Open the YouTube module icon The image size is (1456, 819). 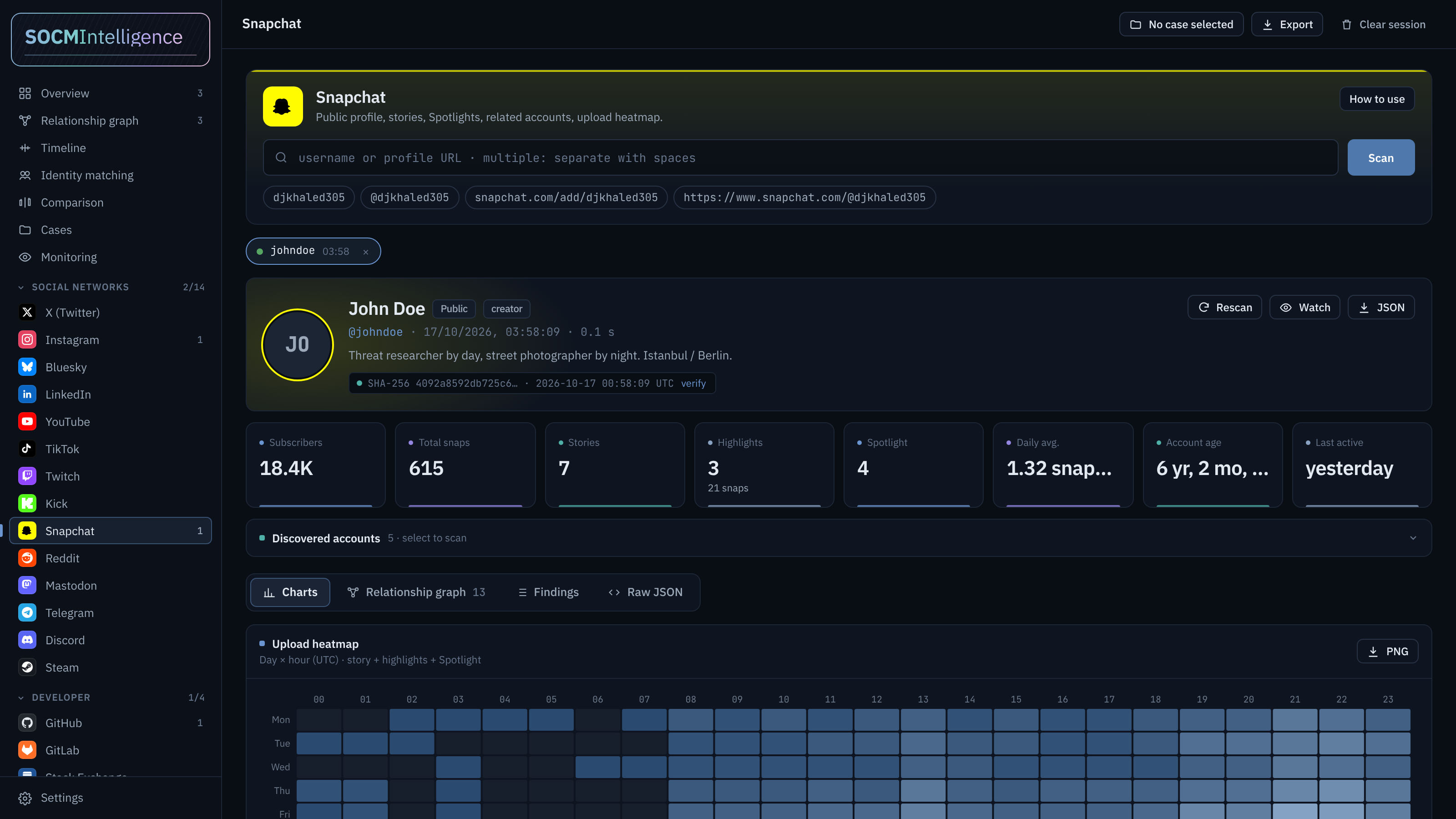point(27,422)
